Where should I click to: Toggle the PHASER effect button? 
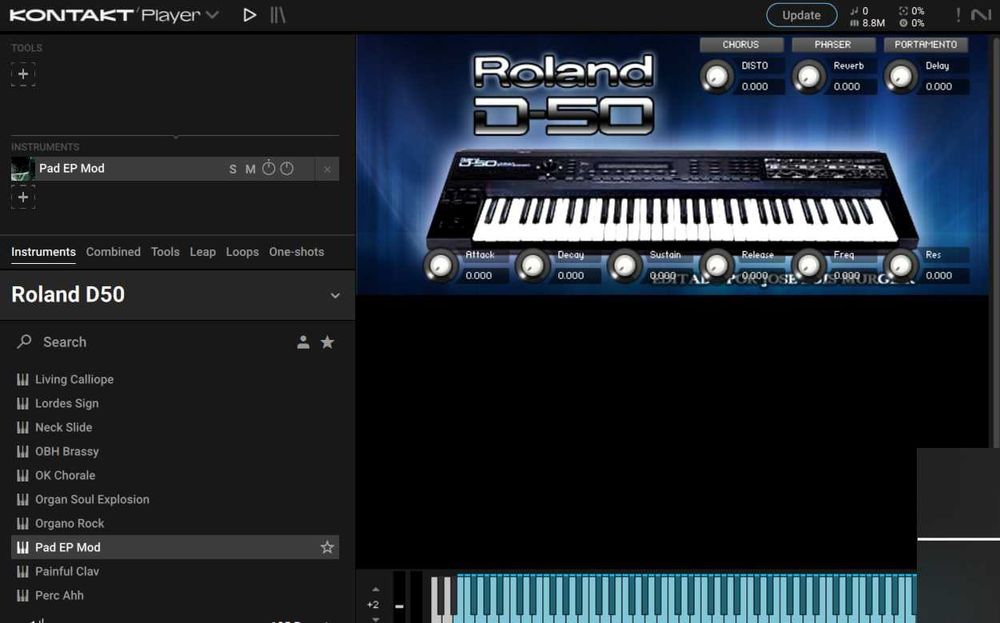[x=833, y=45]
